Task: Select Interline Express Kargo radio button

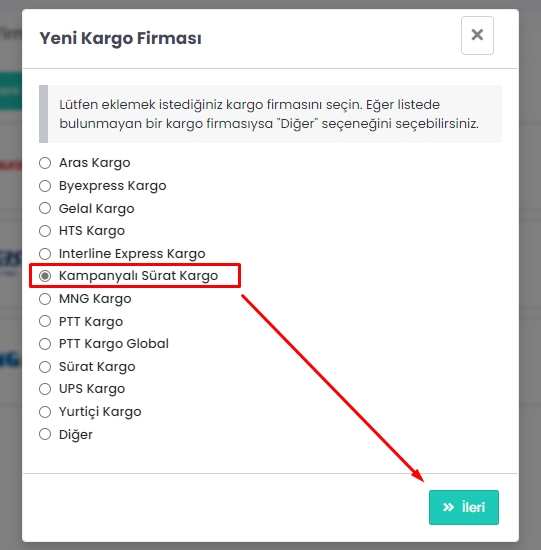Action: click(45, 254)
